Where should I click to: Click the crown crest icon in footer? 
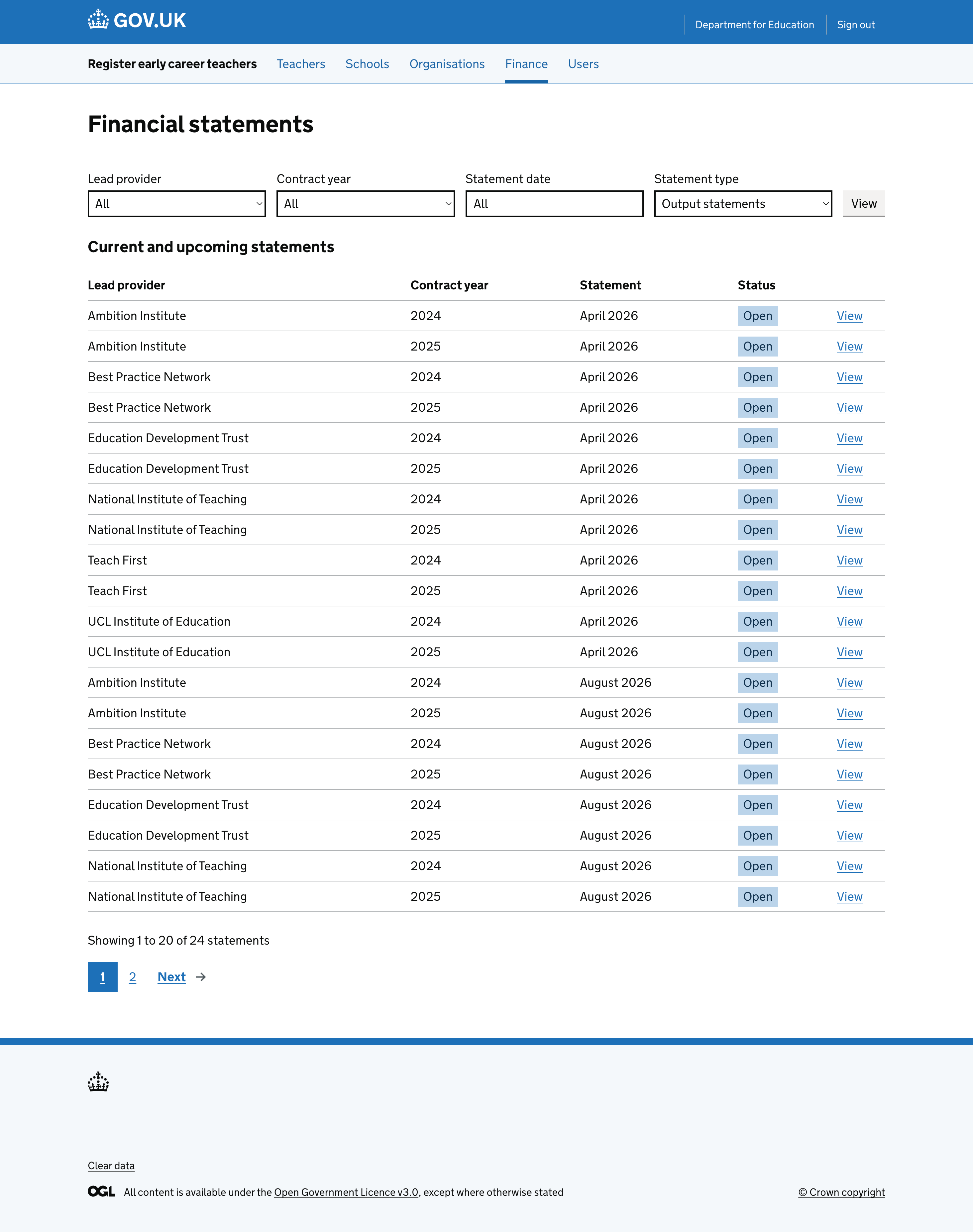coord(98,1081)
